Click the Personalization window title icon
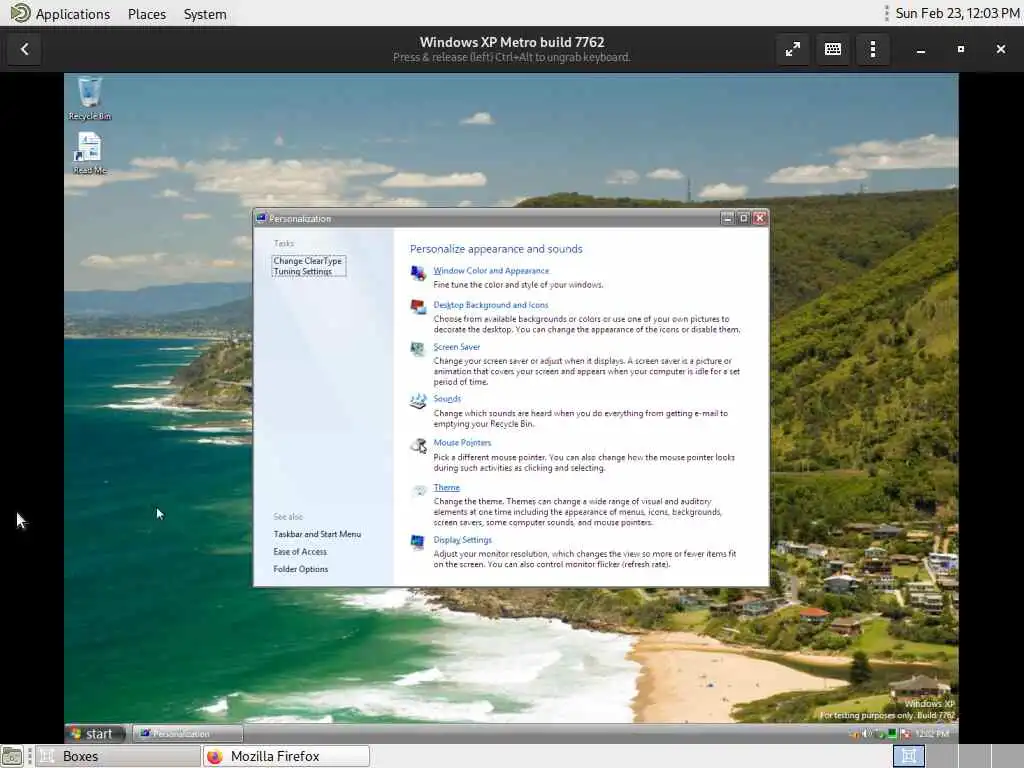1024x768 pixels. [x=261, y=218]
